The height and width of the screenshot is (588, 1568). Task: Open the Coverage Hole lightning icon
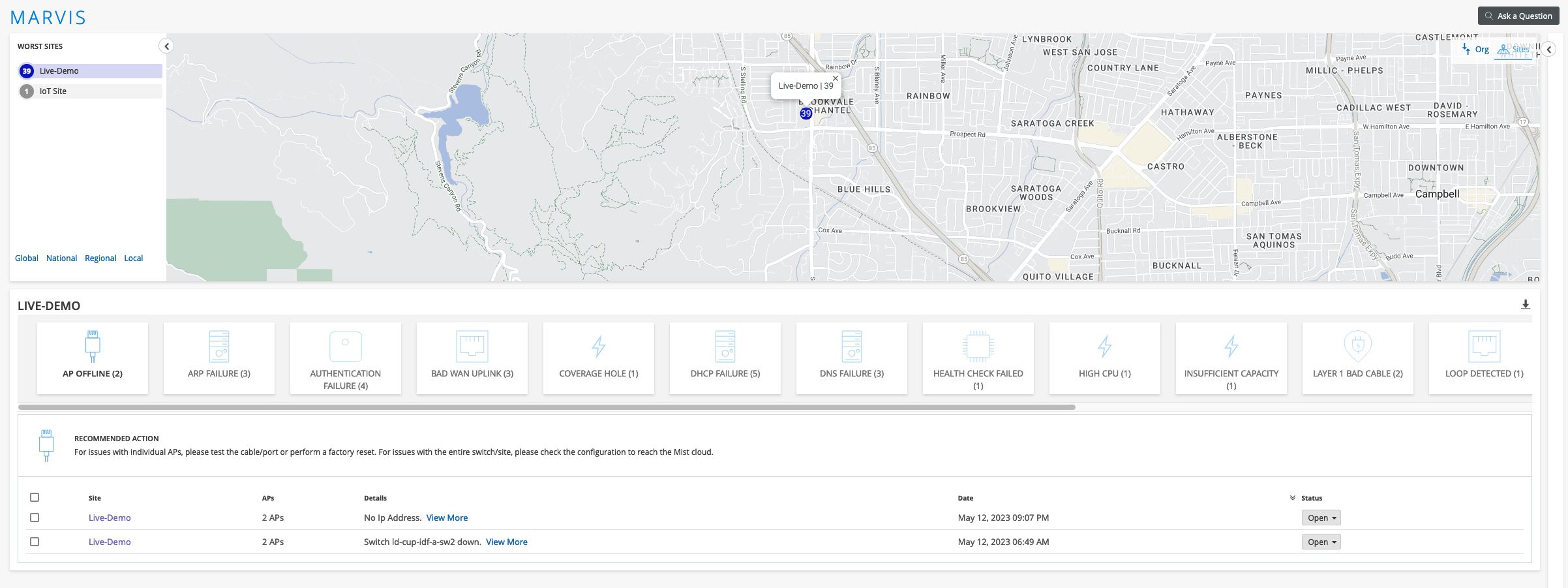(599, 346)
